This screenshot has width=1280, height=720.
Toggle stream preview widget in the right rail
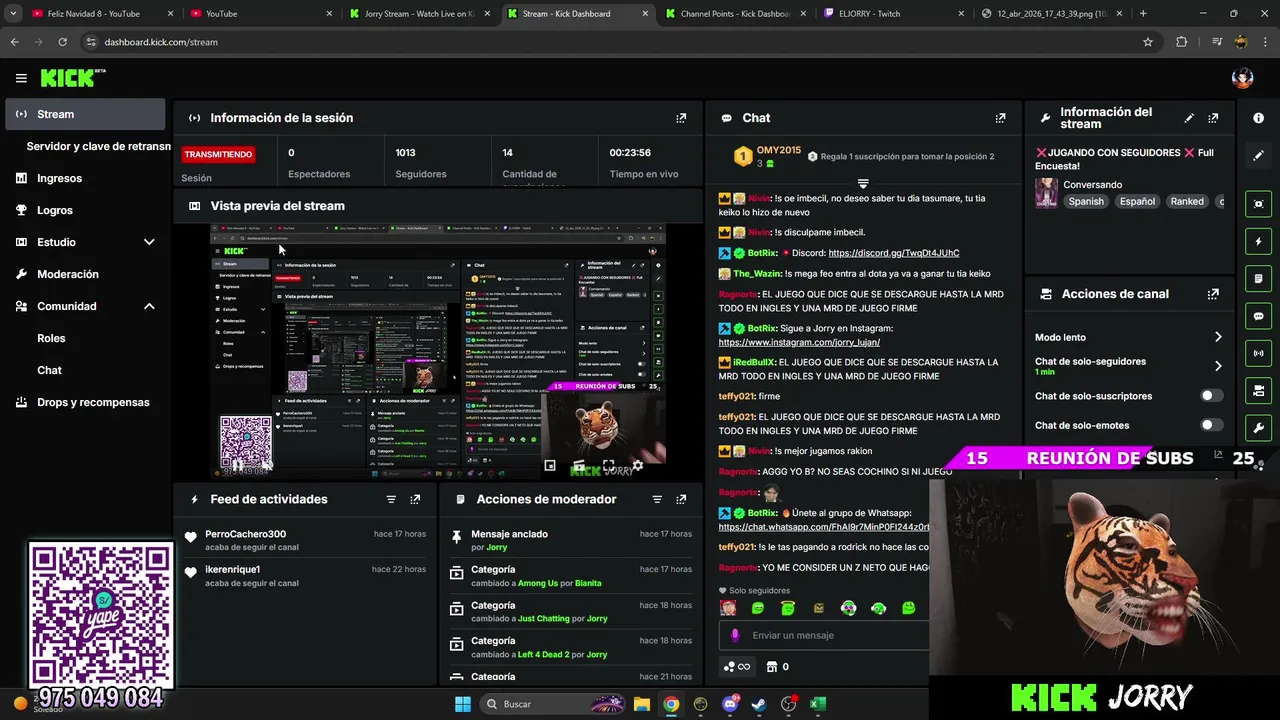click(x=1258, y=204)
